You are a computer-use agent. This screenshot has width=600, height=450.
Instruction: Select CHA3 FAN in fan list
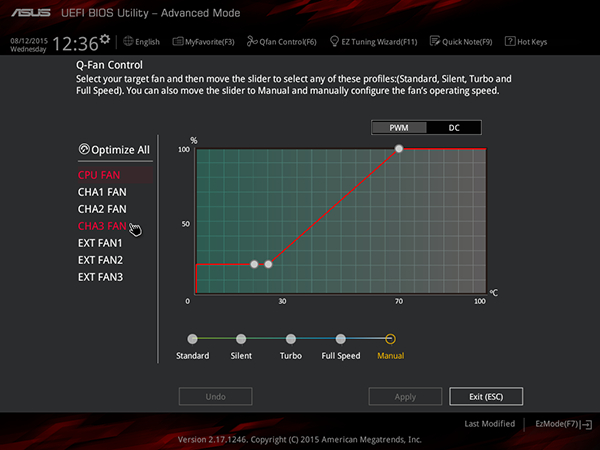tap(102, 226)
